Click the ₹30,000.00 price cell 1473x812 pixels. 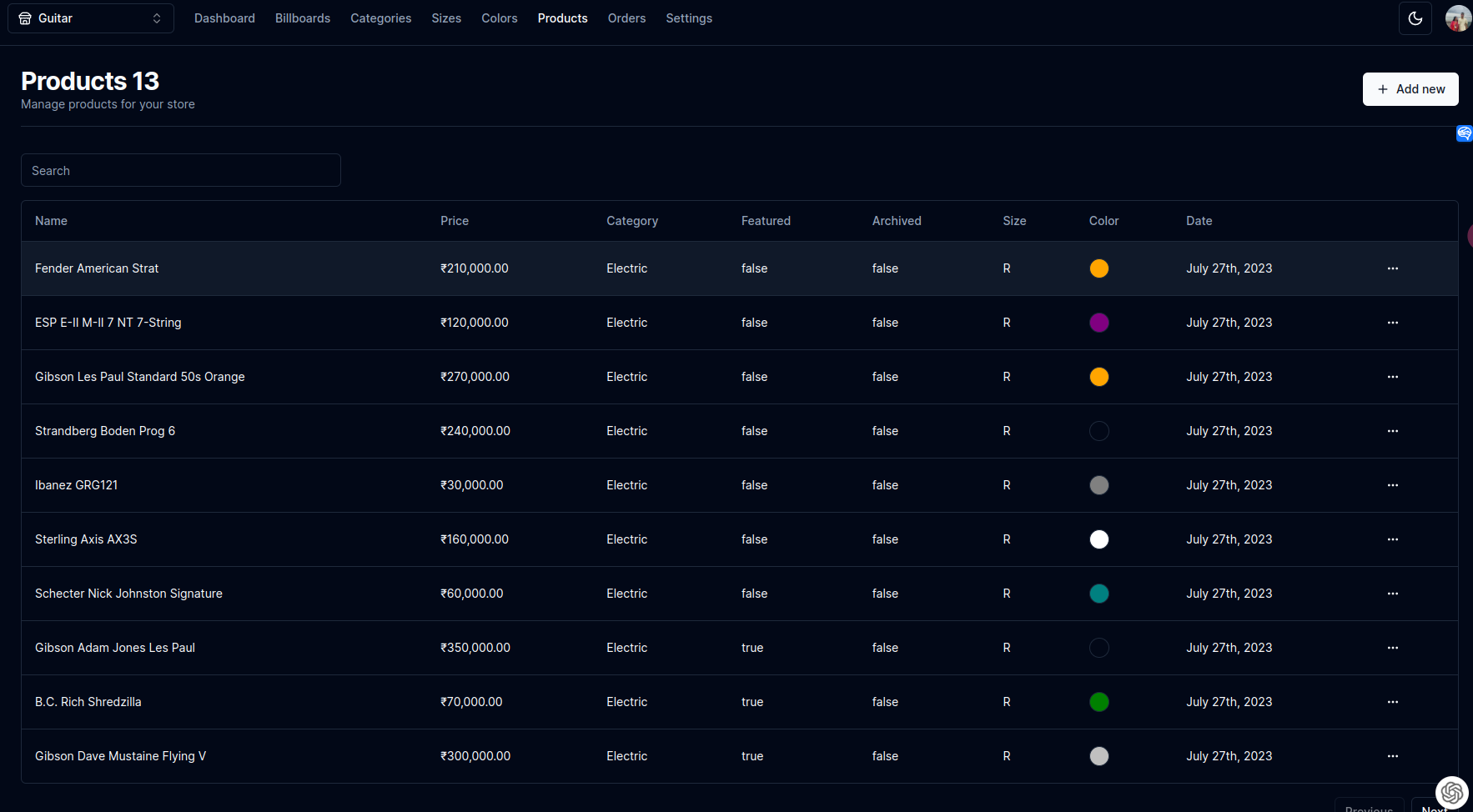(472, 485)
